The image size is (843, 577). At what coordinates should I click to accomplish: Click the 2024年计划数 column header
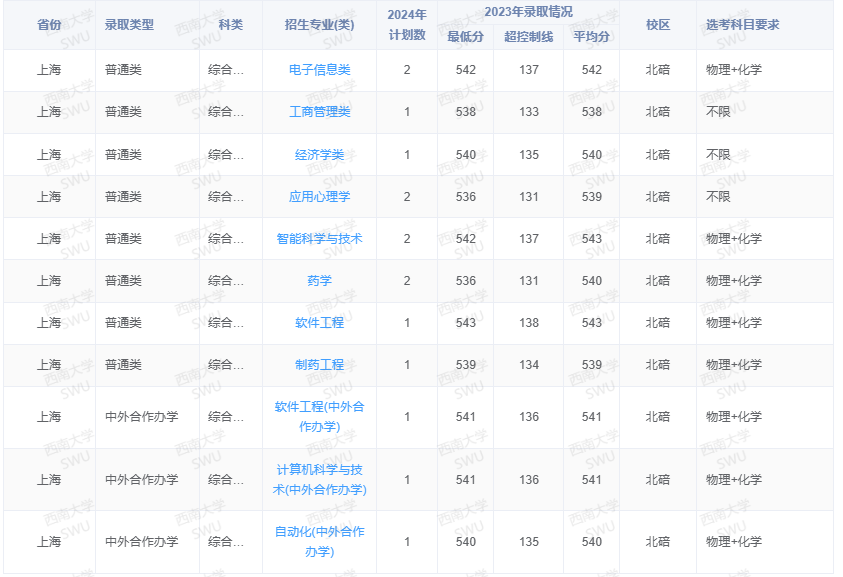[x=405, y=23]
